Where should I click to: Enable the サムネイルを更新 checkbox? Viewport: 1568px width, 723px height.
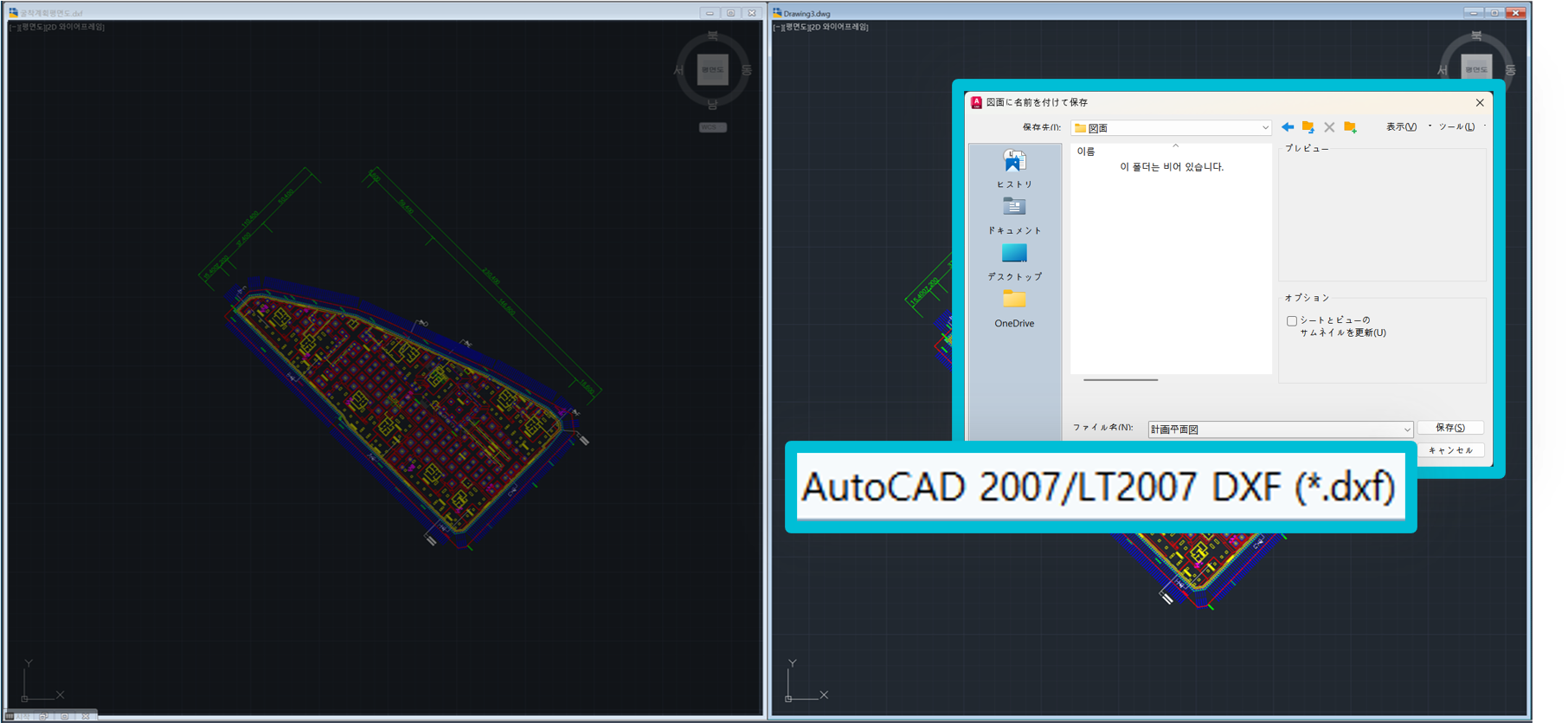tap(1292, 321)
